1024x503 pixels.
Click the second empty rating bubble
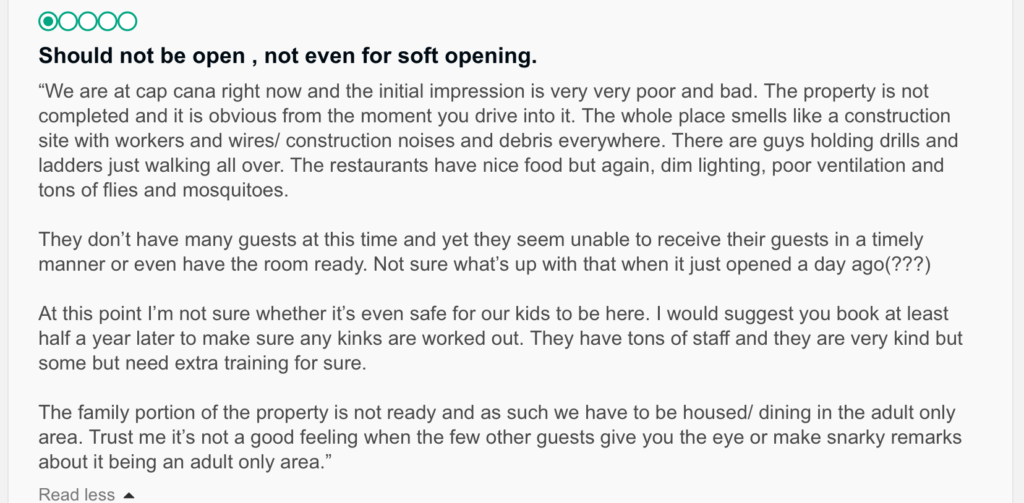[88, 22]
